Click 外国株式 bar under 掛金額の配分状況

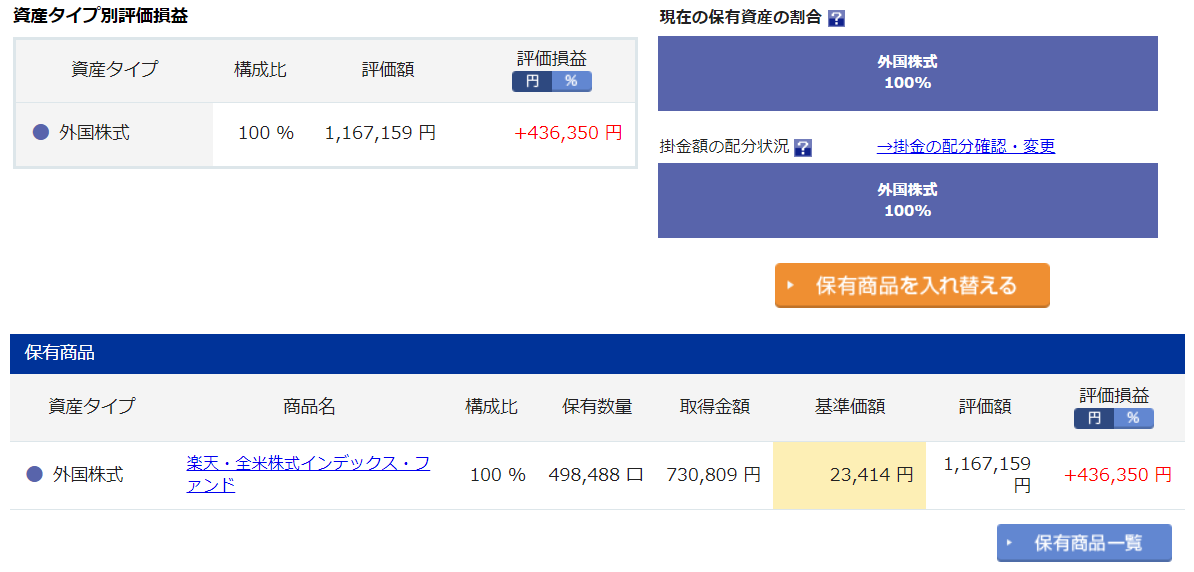coord(908,200)
